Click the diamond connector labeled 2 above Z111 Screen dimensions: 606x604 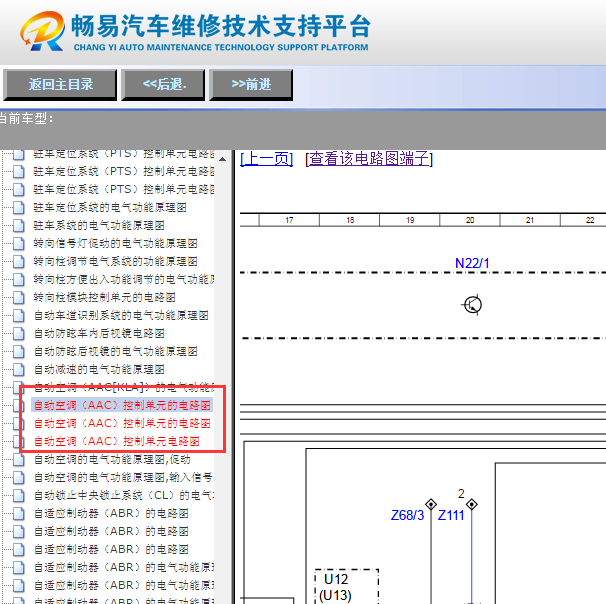click(472, 504)
